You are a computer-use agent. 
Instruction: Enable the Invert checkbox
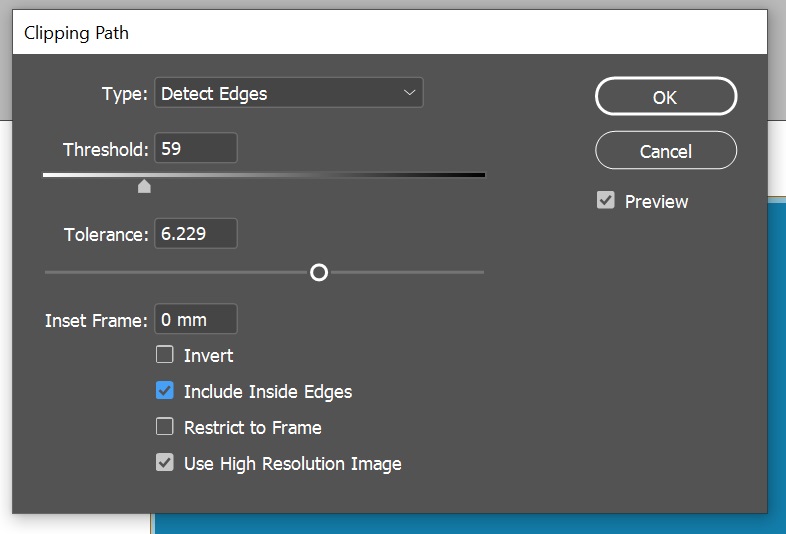[x=165, y=355]
